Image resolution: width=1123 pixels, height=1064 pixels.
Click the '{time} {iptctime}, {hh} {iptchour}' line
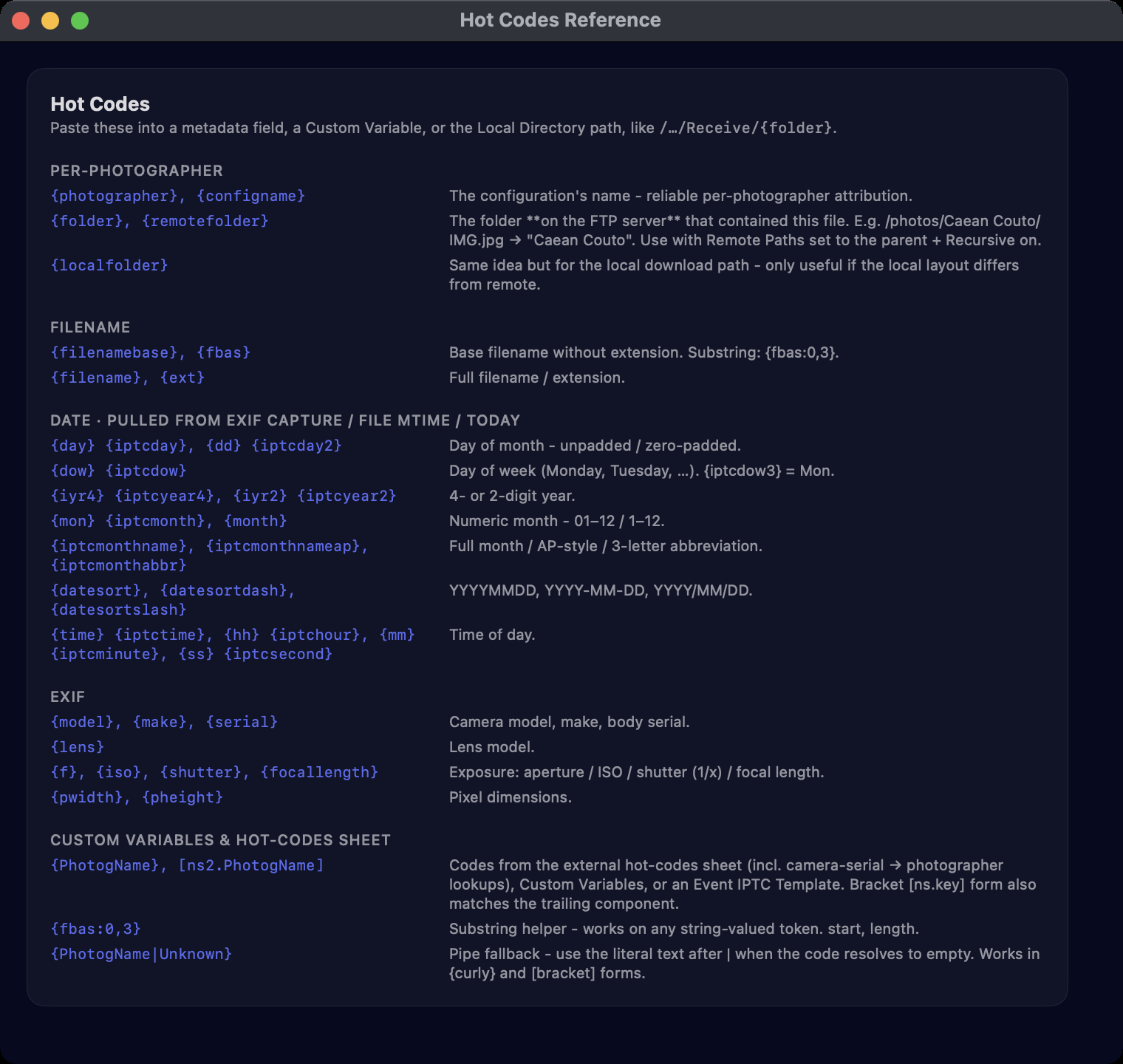pos(233,635)
